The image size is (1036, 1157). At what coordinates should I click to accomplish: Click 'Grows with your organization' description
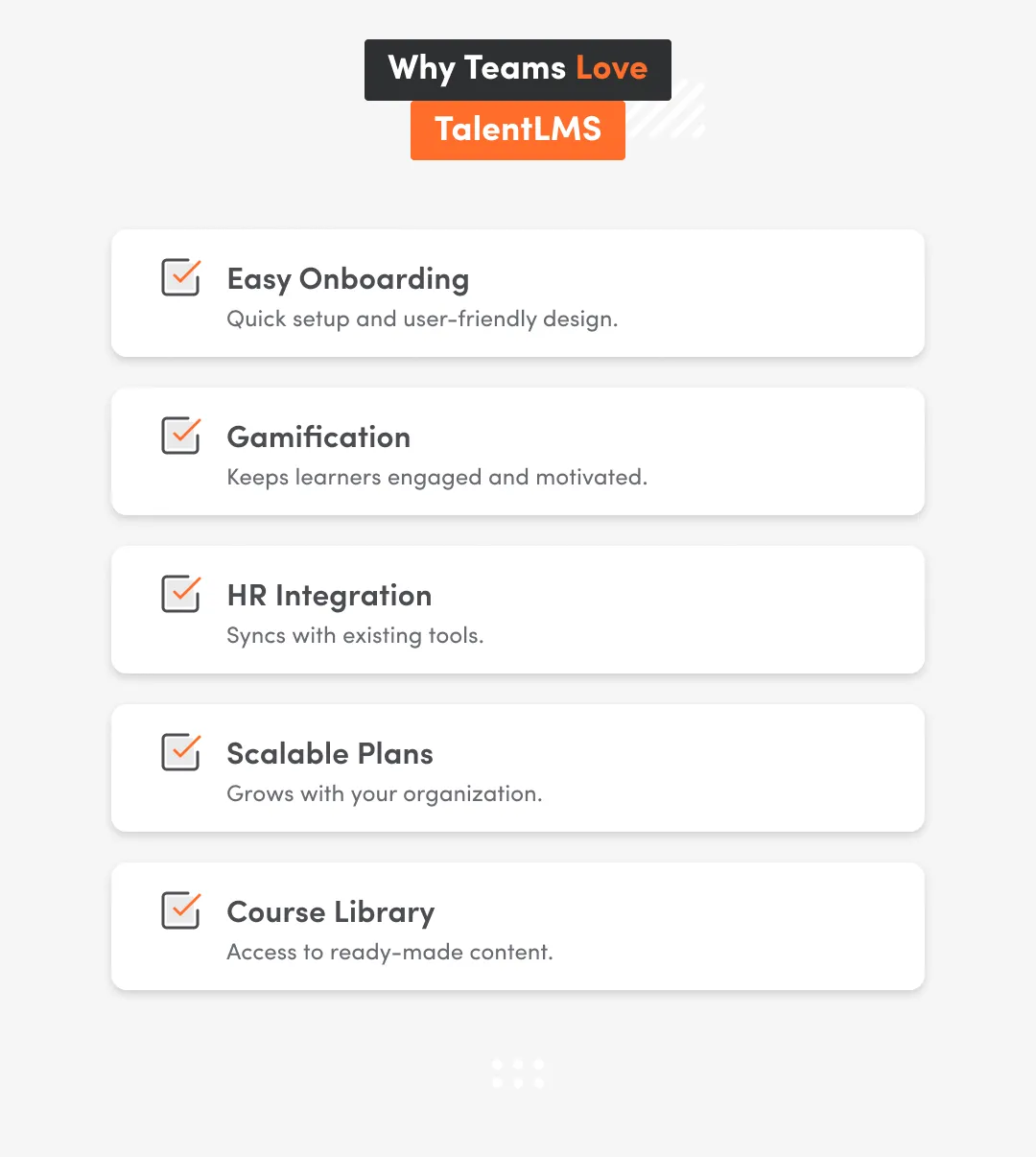click(x=384, y=794)
